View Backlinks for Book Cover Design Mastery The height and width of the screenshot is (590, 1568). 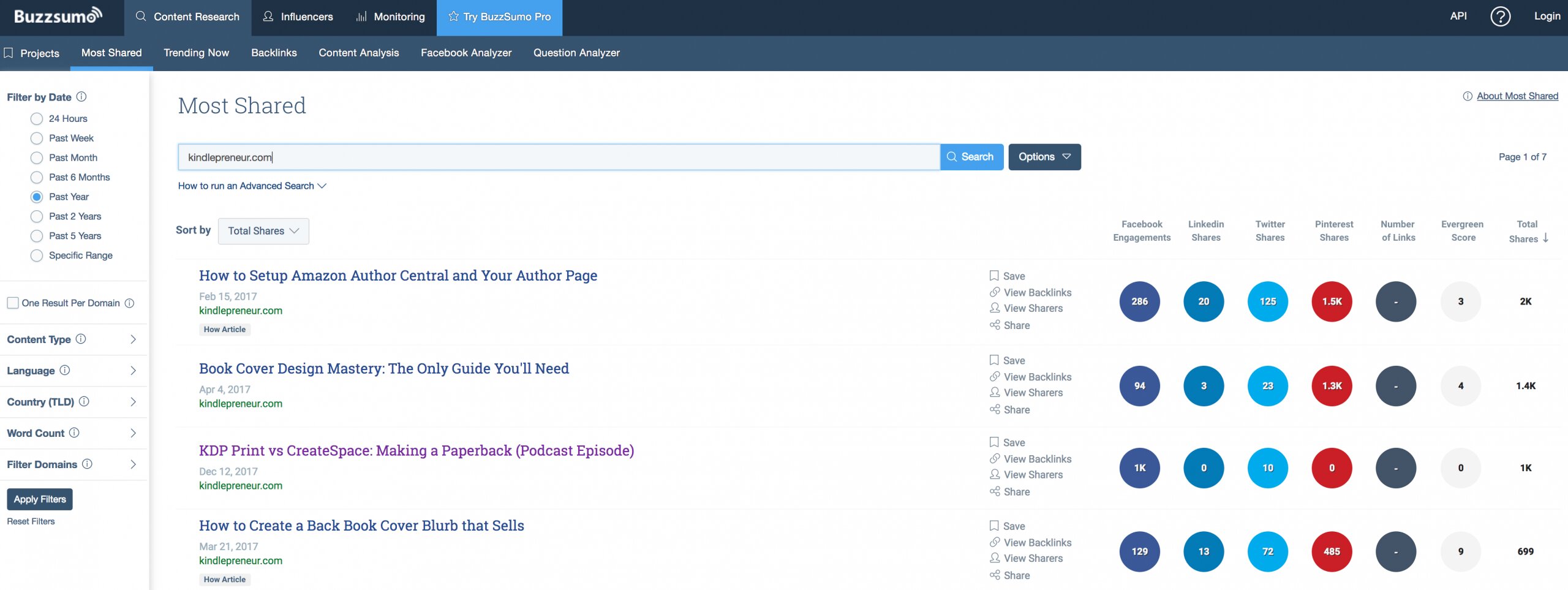click(x=1031, y=377)
